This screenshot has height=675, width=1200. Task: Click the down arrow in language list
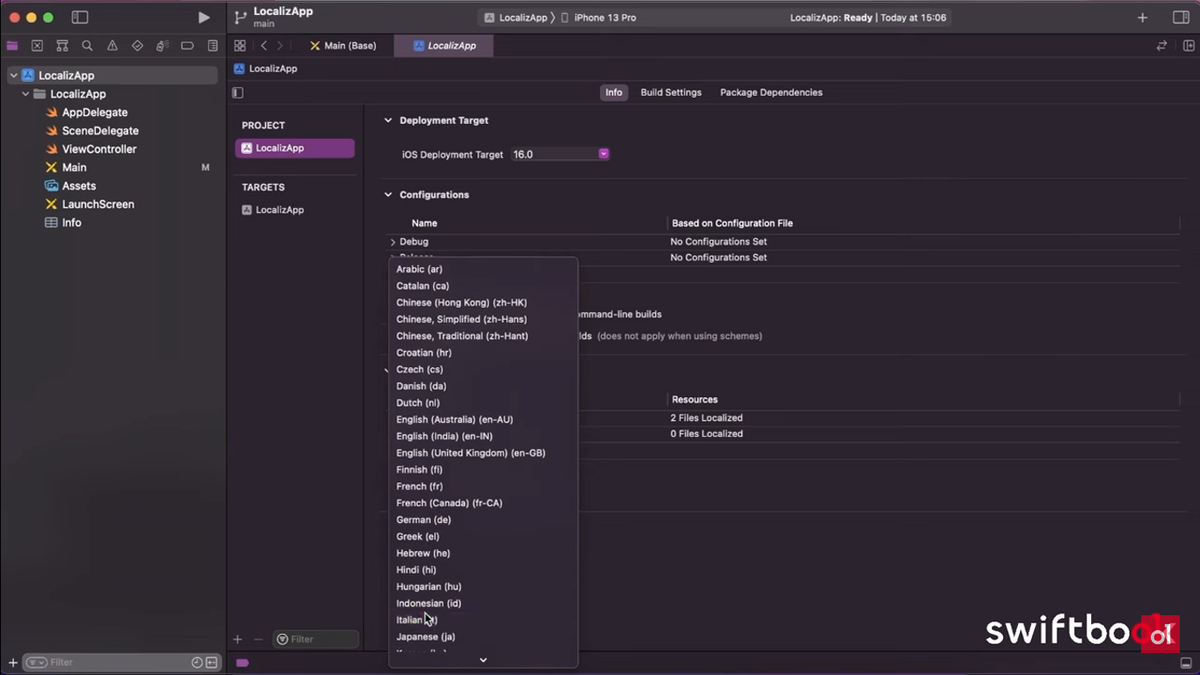pos(483,660)
